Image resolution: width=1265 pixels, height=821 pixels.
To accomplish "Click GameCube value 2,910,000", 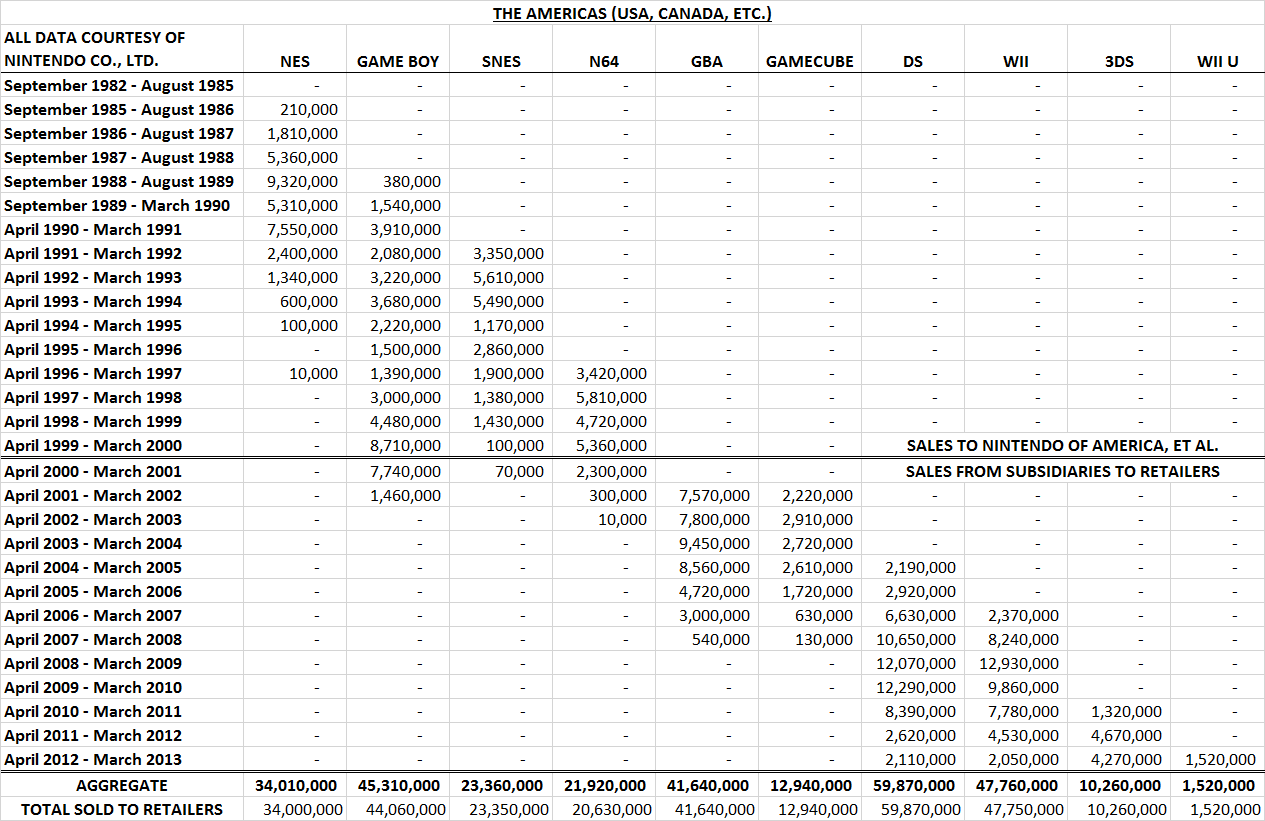I will tap(818, 519).
